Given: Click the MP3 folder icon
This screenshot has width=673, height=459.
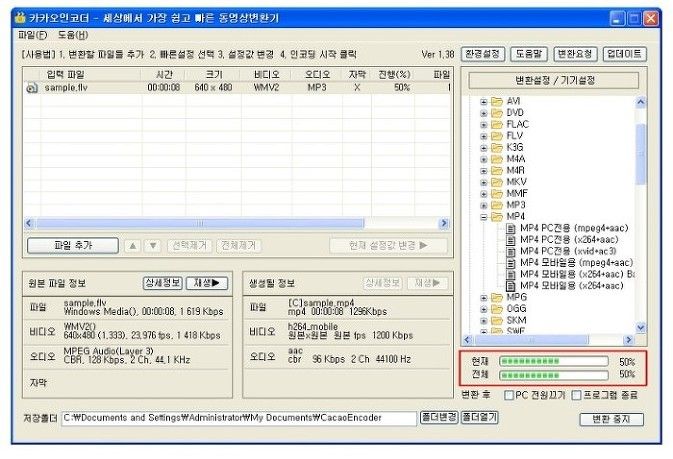Looking at the screenshot, I should [x=497, y=205].
